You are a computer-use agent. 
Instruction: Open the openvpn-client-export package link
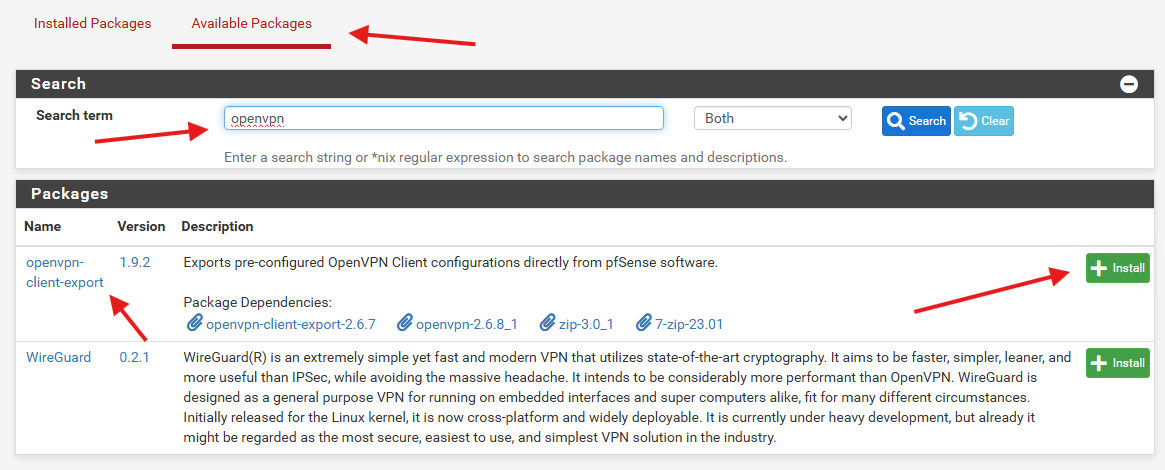click(65, 272)
